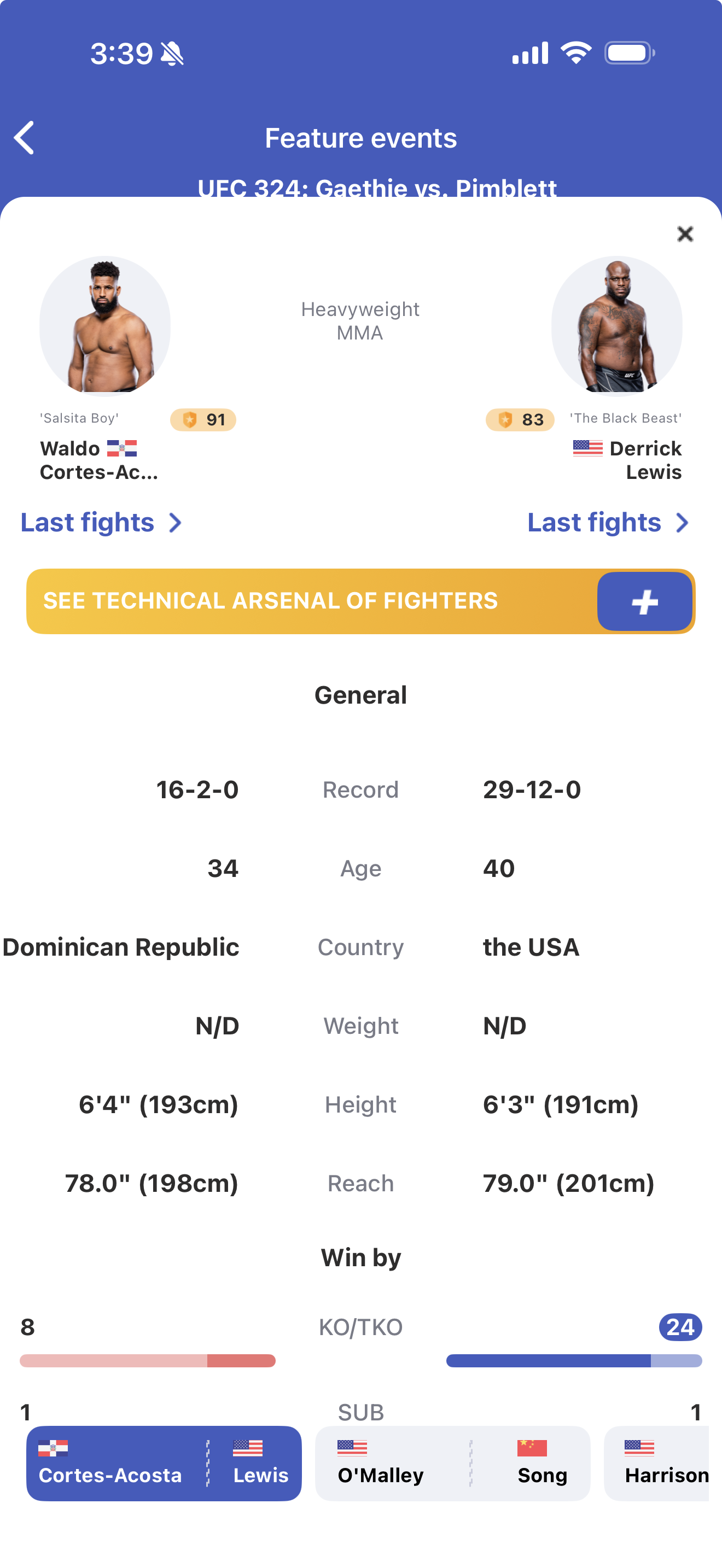Tap the Wi-Fi icon in the status bar

(575, 53)
